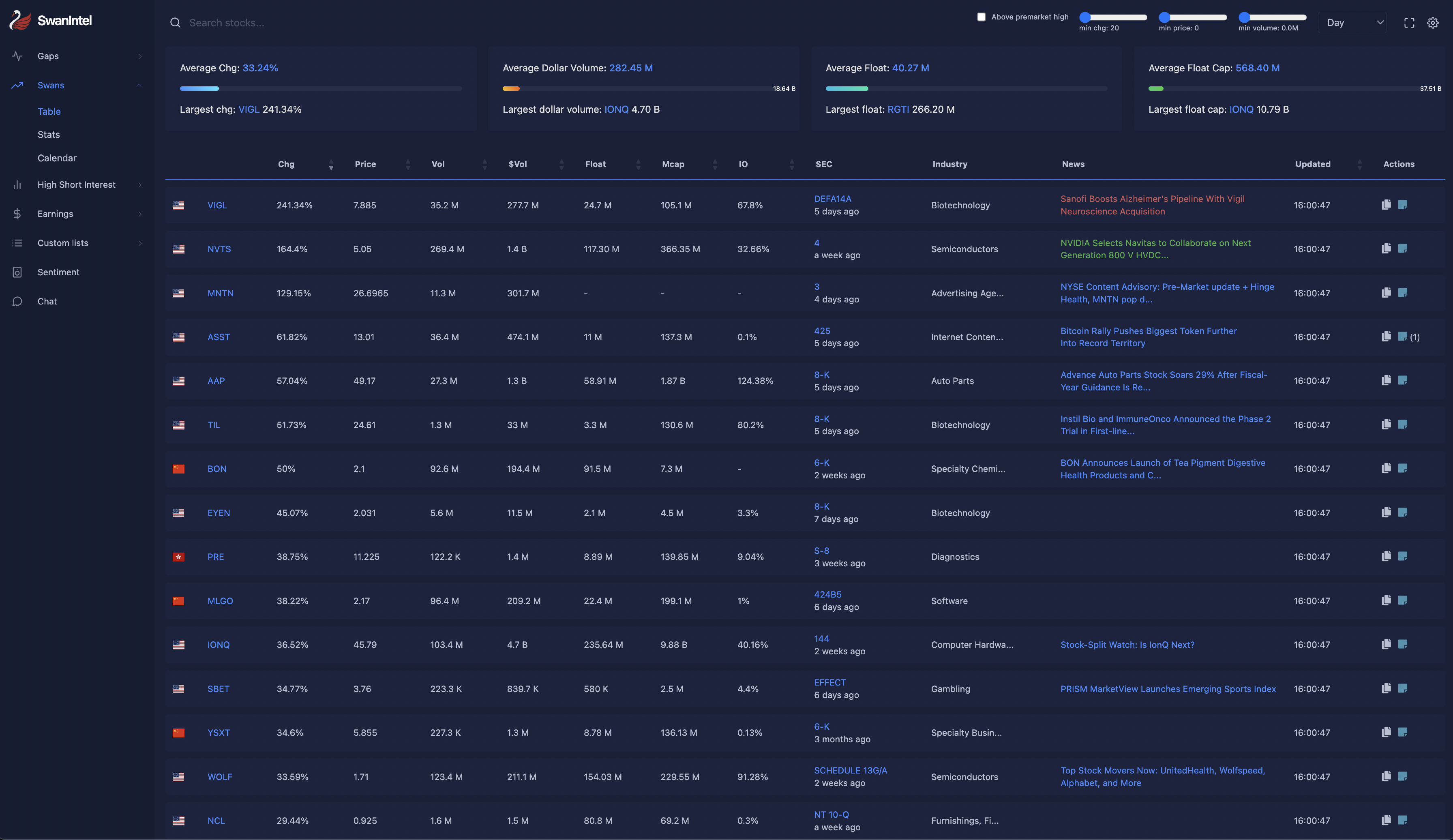Copy the NVTS row with copy icon

click(1386, 249)
